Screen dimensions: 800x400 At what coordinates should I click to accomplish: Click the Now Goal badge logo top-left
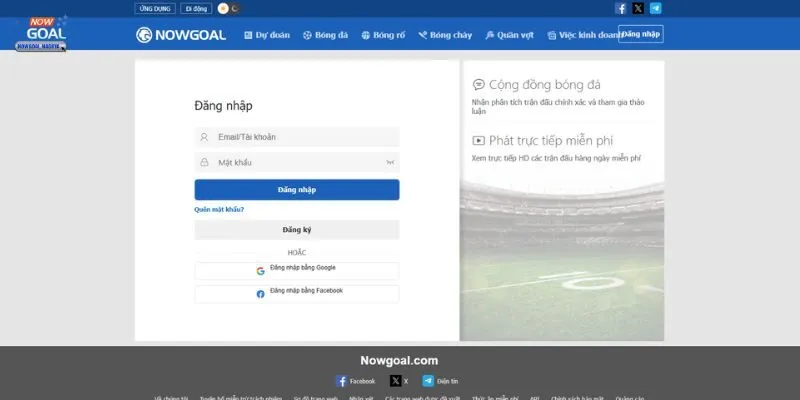40,32
